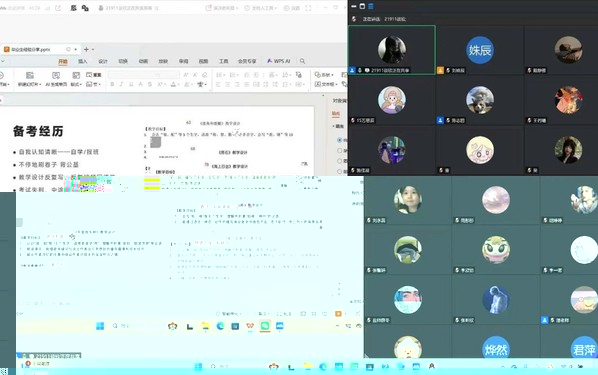Open the ribbon search magnifier icon
Screen dimensions: 598x375
302,61
